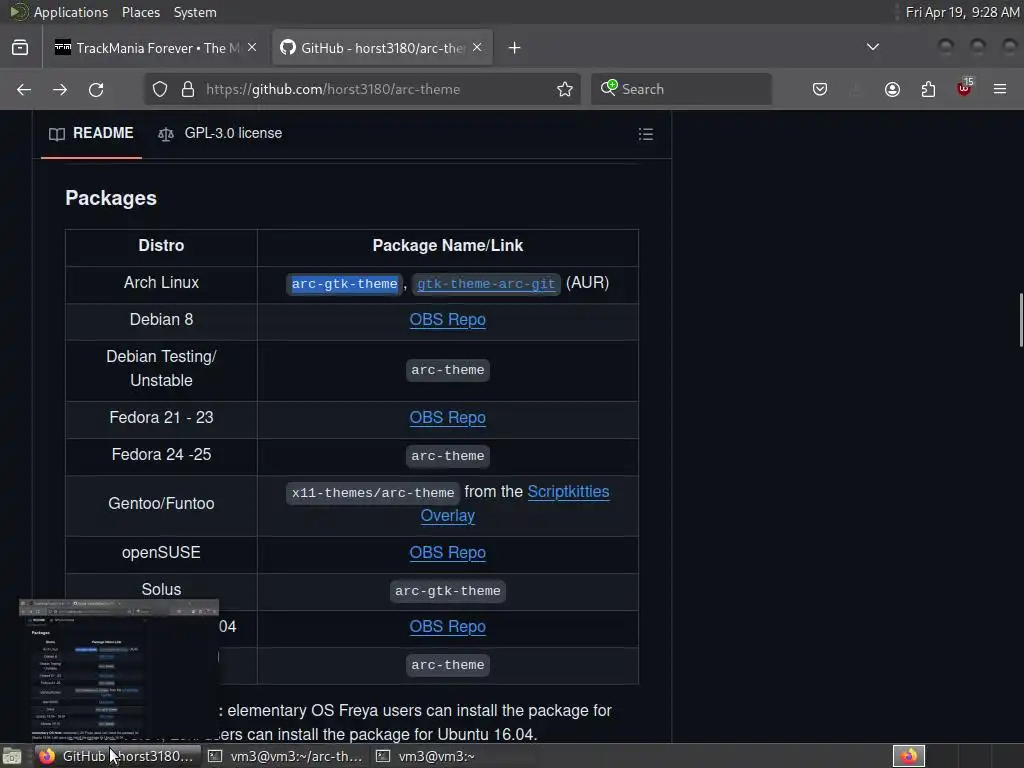Open the uBlock Origin extension icon

pyautogui.click(x=965, y=88)
